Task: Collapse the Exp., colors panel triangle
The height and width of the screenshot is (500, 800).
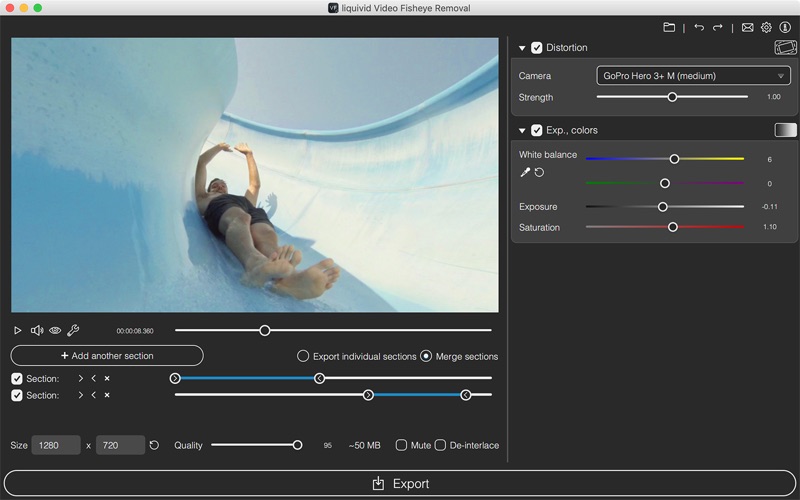Action: pyautogui.click(x=522, y=130)
